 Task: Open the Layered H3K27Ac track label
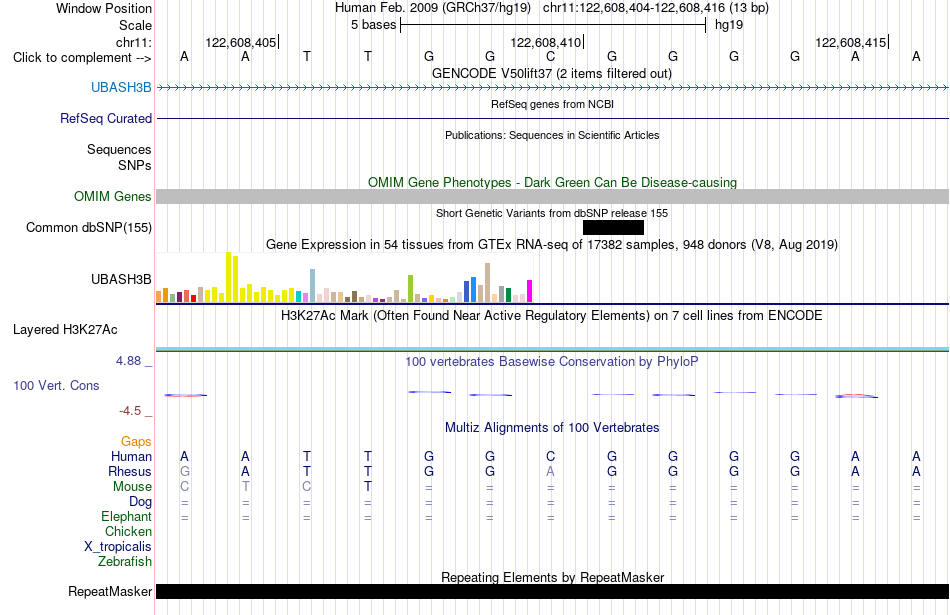pyautogui.click(x=65, y=330)
